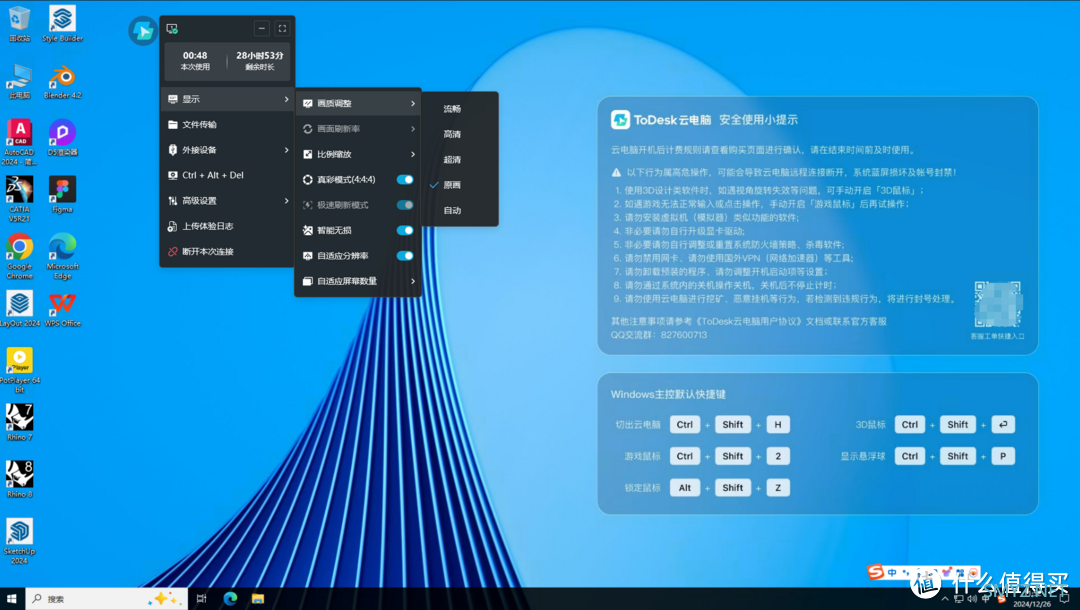Select the 此电脑 (This PC) desktop icon
The width and height of the screenshot is (1080, 610).
(19, 81)
